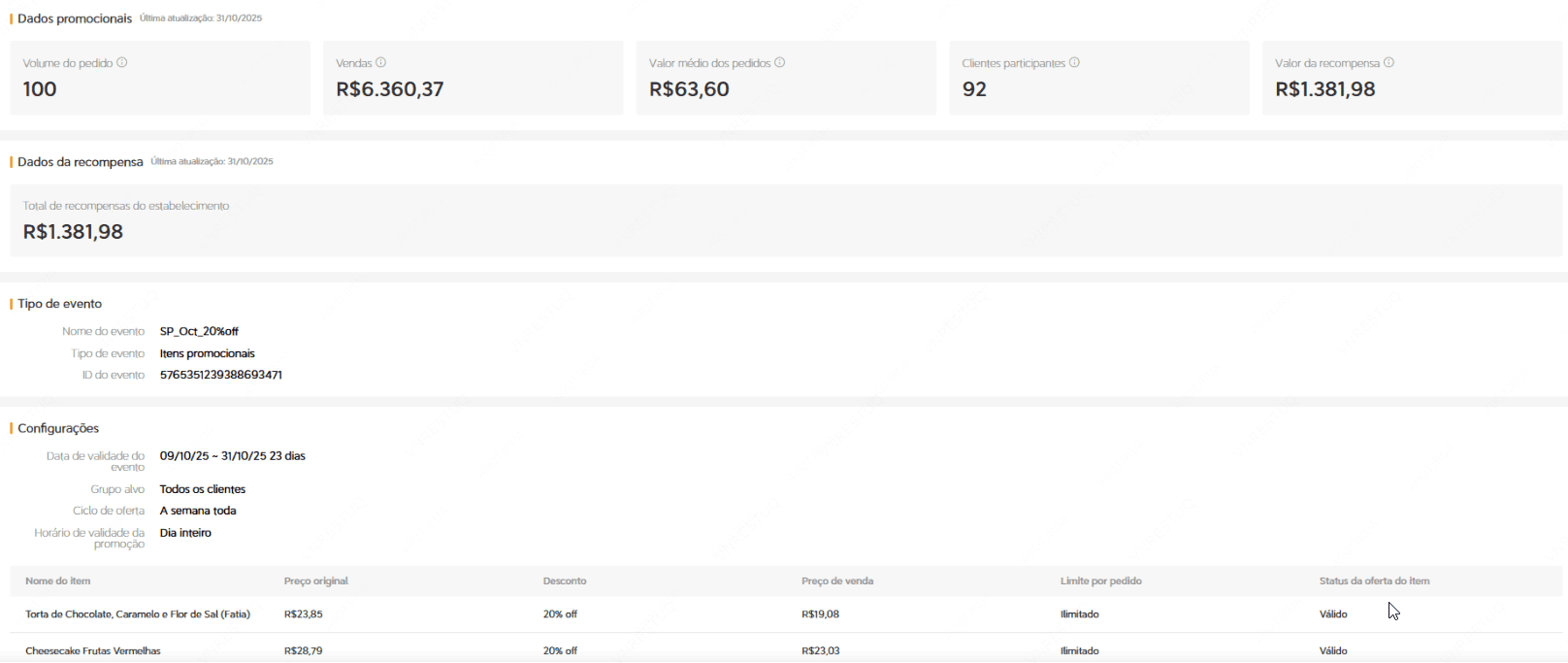Select the event name SP_Oct_20%off
Viewport: 1568px width, 663px height.
(x=199, y=331)
